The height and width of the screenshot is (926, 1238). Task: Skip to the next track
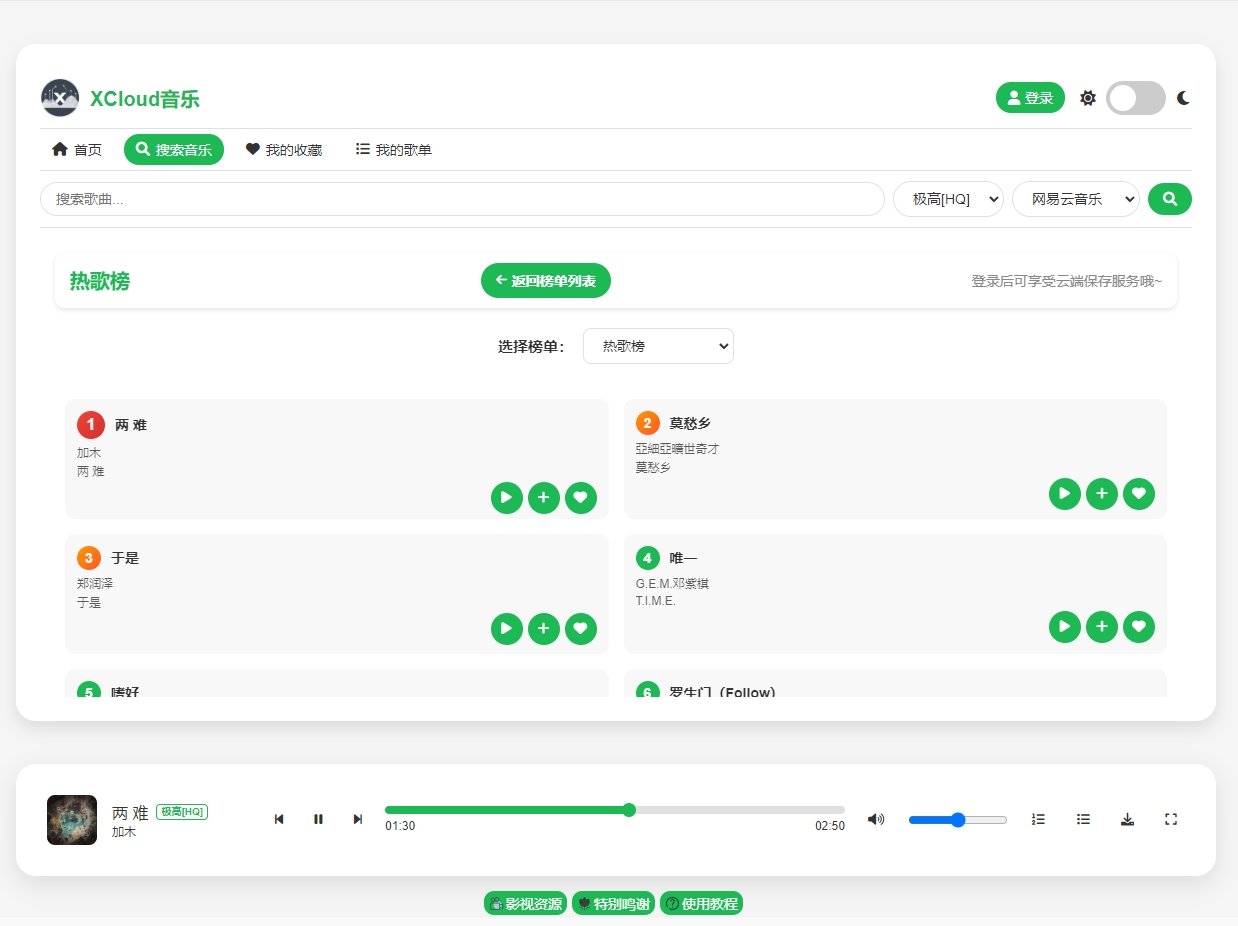[x=358, y=820]
